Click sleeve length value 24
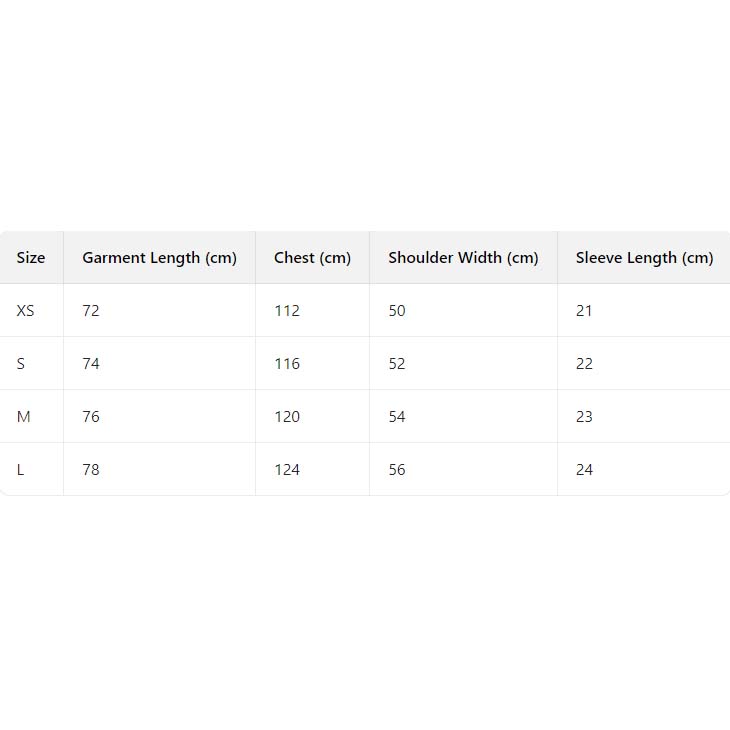The image size is (730, 730). pyautogui.click(x=584, y=470)
